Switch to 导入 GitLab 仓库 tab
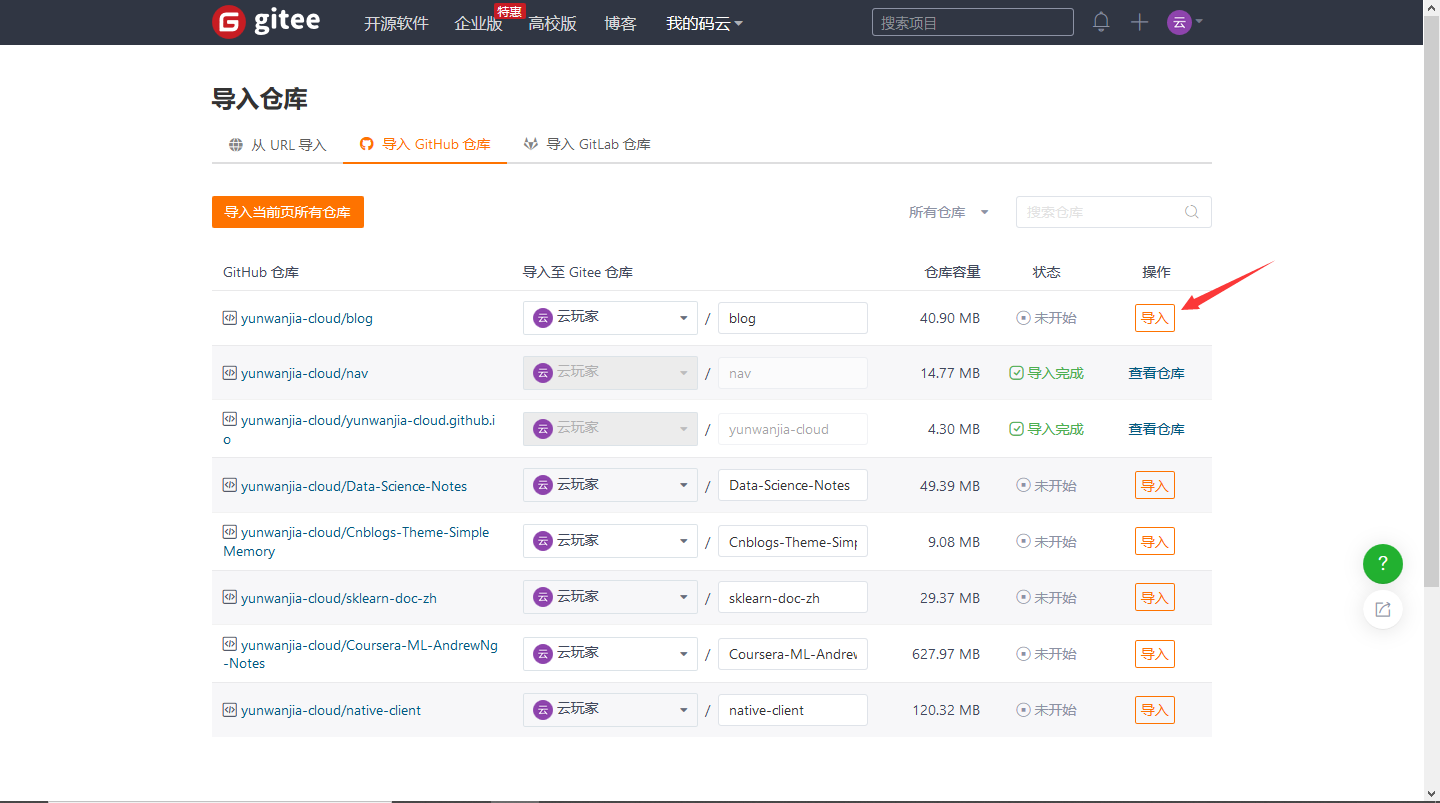1440x803 pixels. tap(587, 144)
